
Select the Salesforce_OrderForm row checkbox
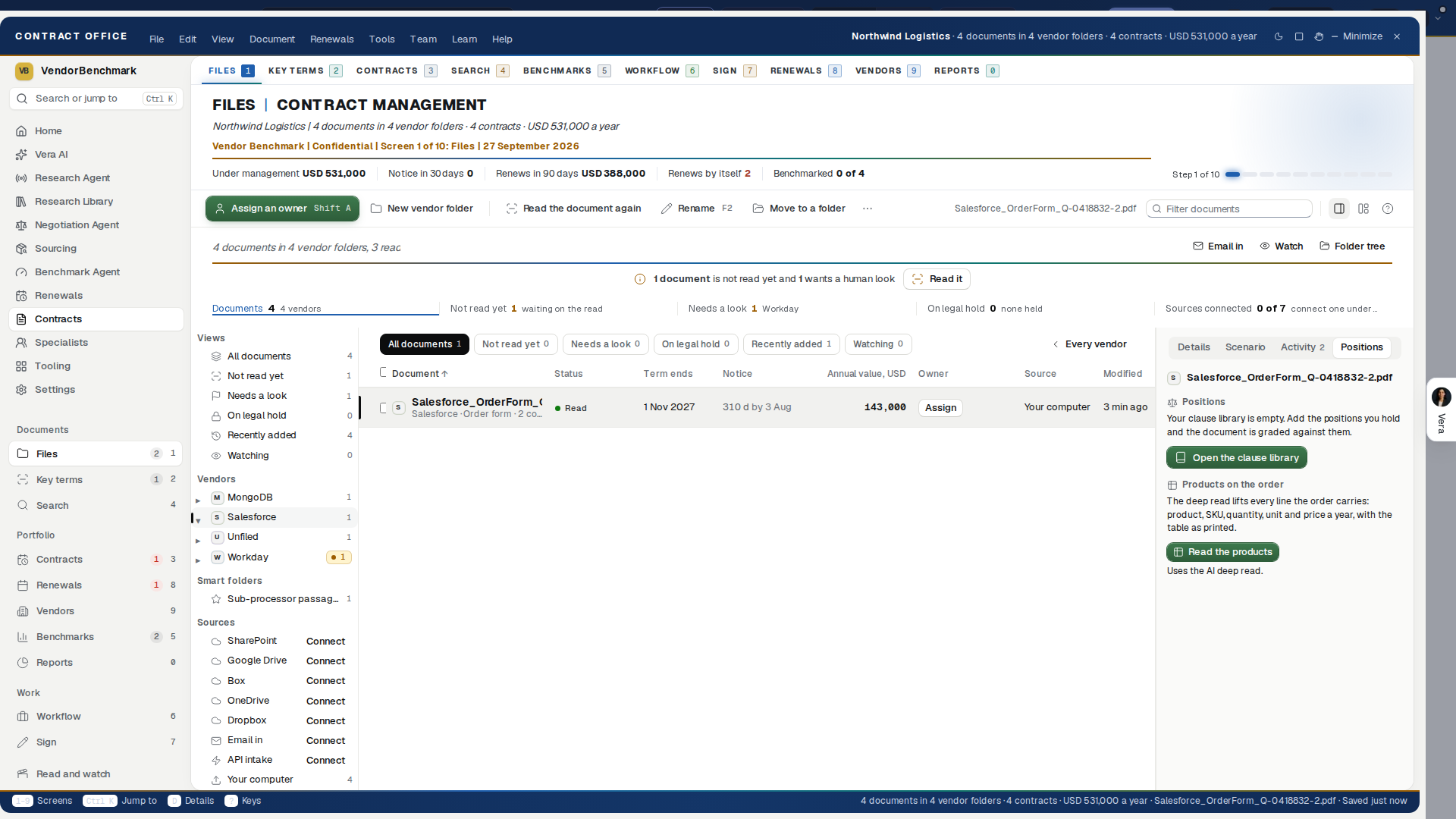point(383,408)
